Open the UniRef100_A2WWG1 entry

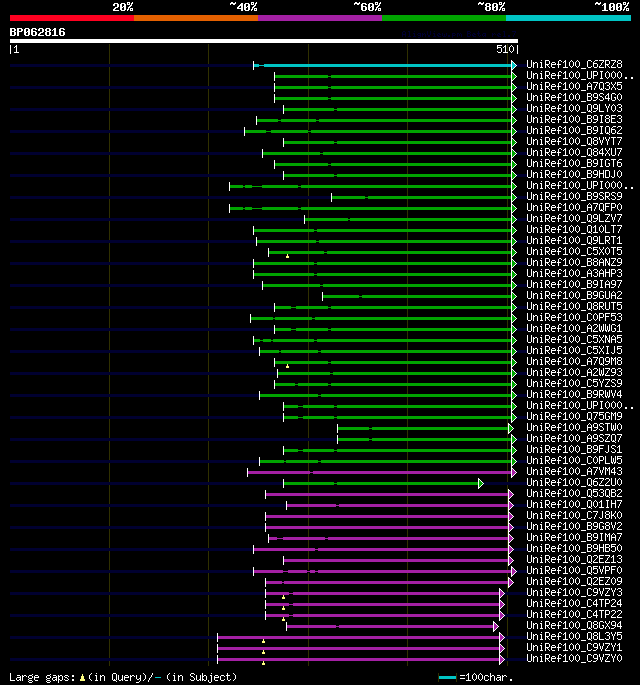pyautogui.click(x=574, y=329)
